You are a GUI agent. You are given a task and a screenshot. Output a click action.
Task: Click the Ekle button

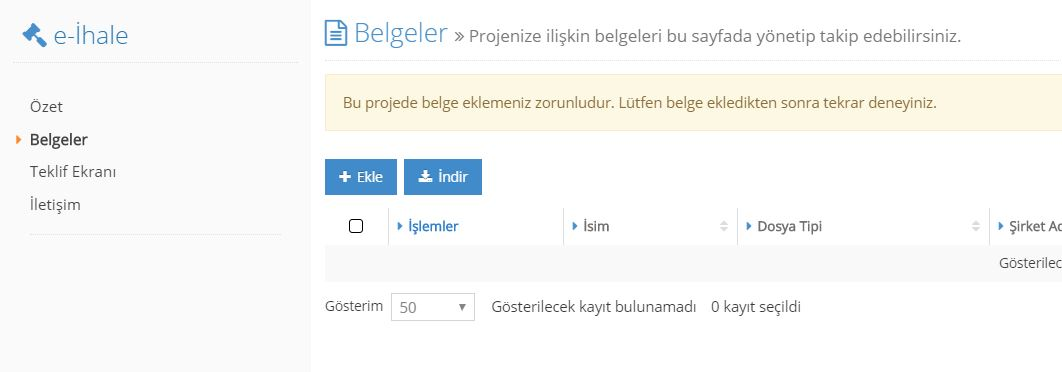(x=361, y=177)
